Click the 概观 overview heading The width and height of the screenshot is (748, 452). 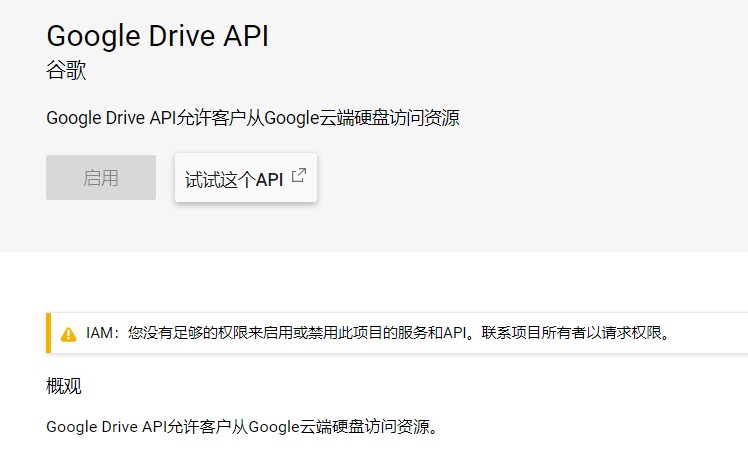(63, 386)
